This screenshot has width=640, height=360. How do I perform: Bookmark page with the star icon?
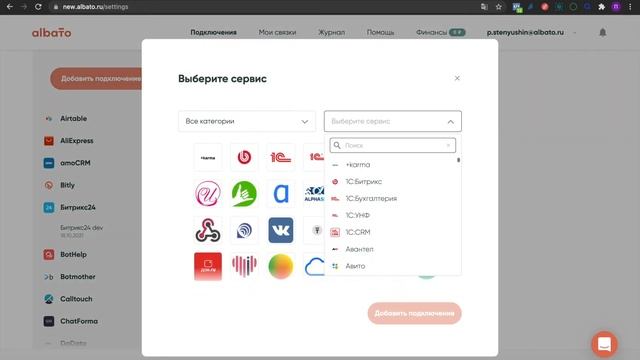(499, 7)
